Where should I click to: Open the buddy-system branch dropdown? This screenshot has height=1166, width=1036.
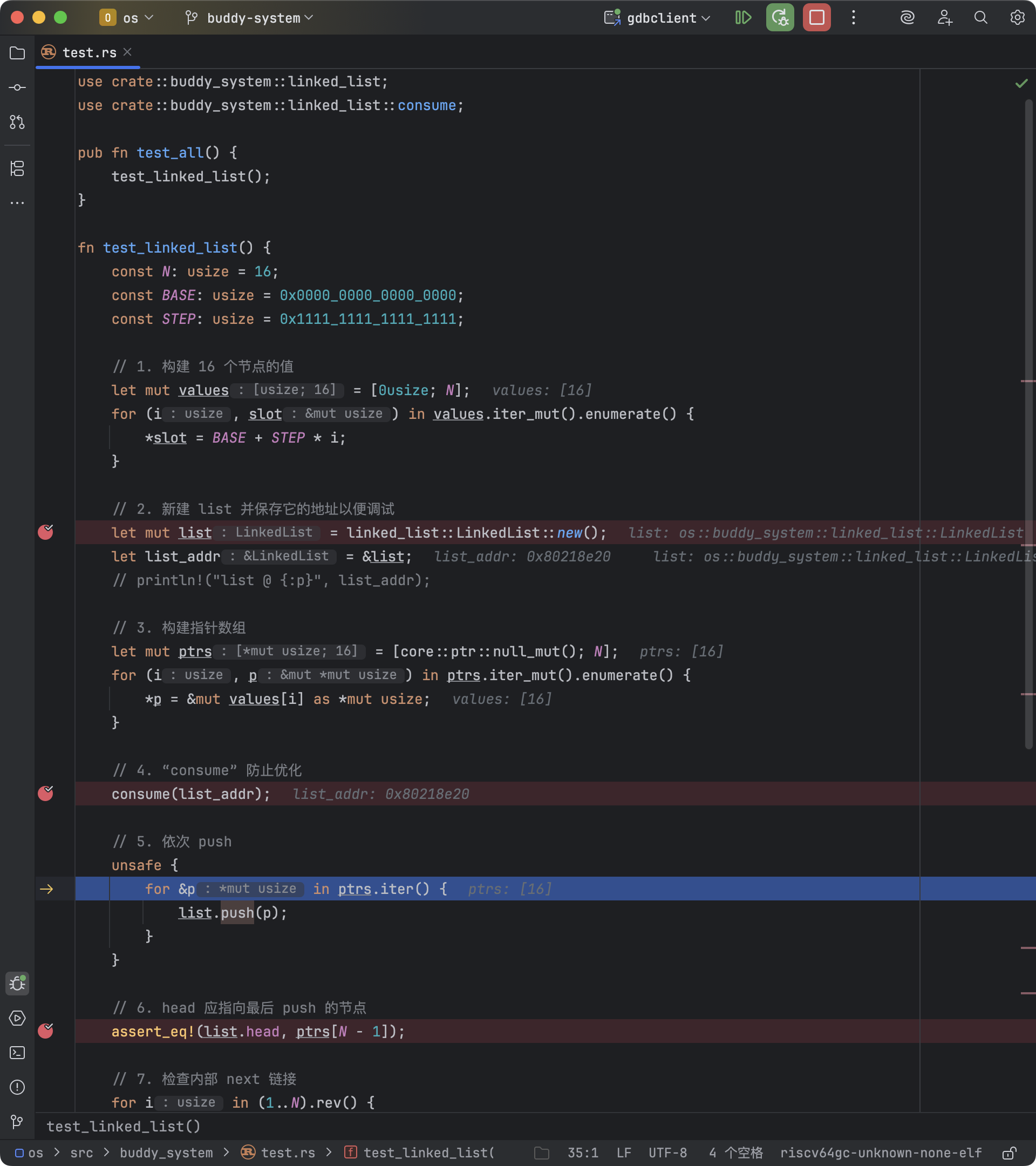coord(249,18)
